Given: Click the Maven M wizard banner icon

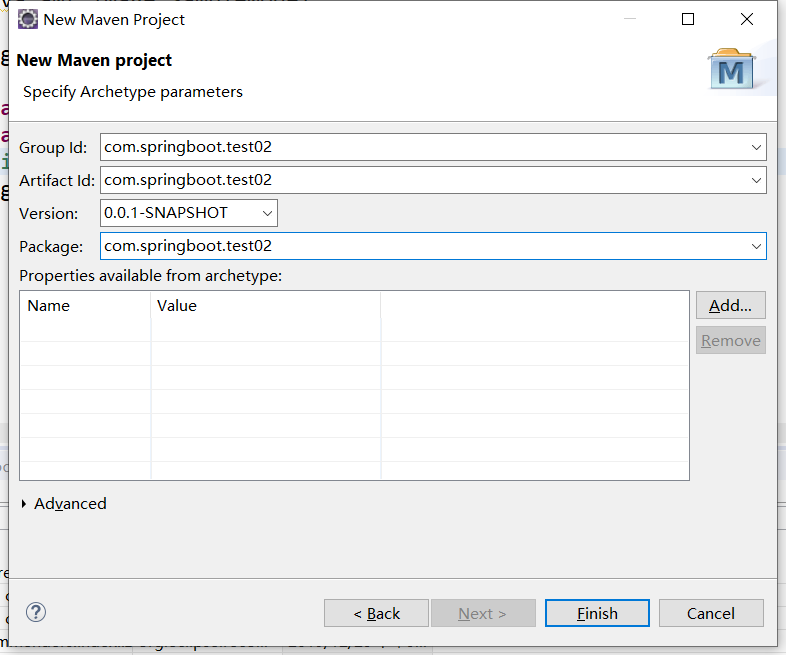Looking at the screenshot, I should 731,69.
